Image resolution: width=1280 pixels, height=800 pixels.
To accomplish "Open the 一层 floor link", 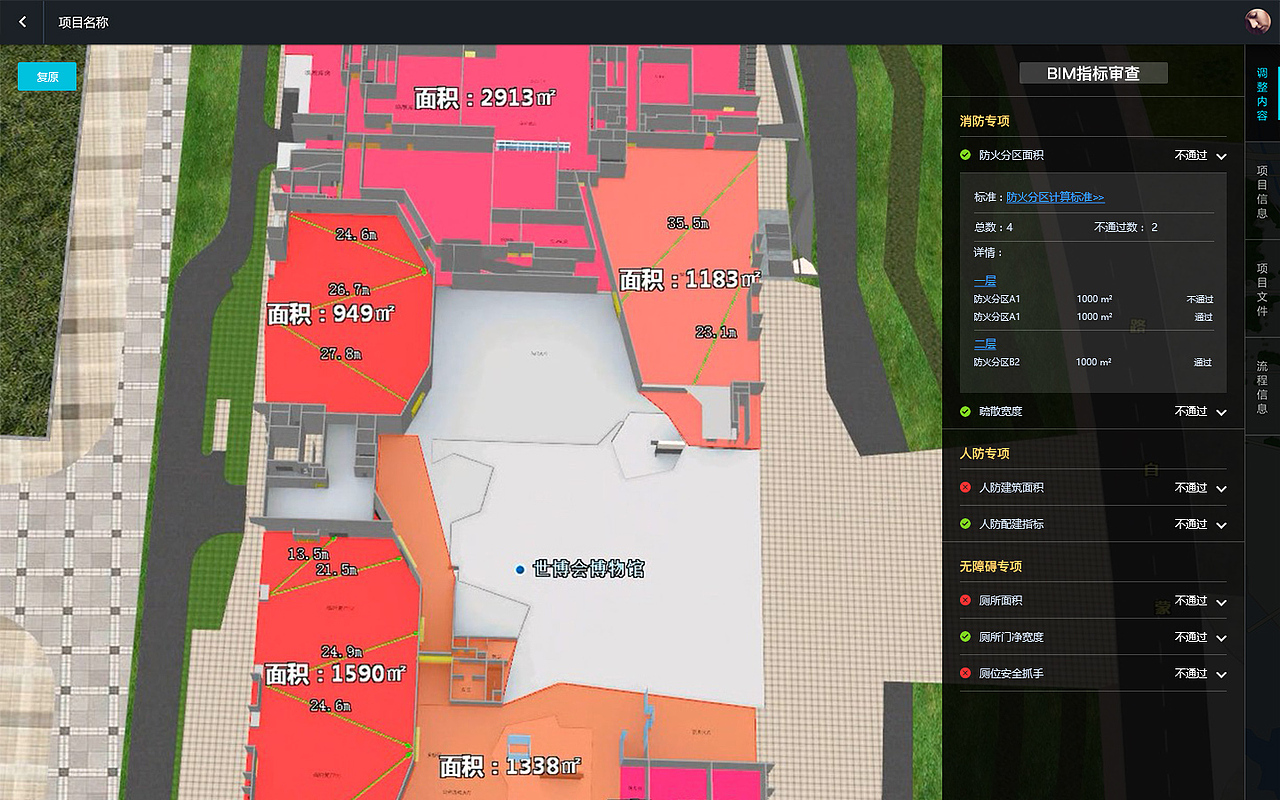I will coord(985,281).
